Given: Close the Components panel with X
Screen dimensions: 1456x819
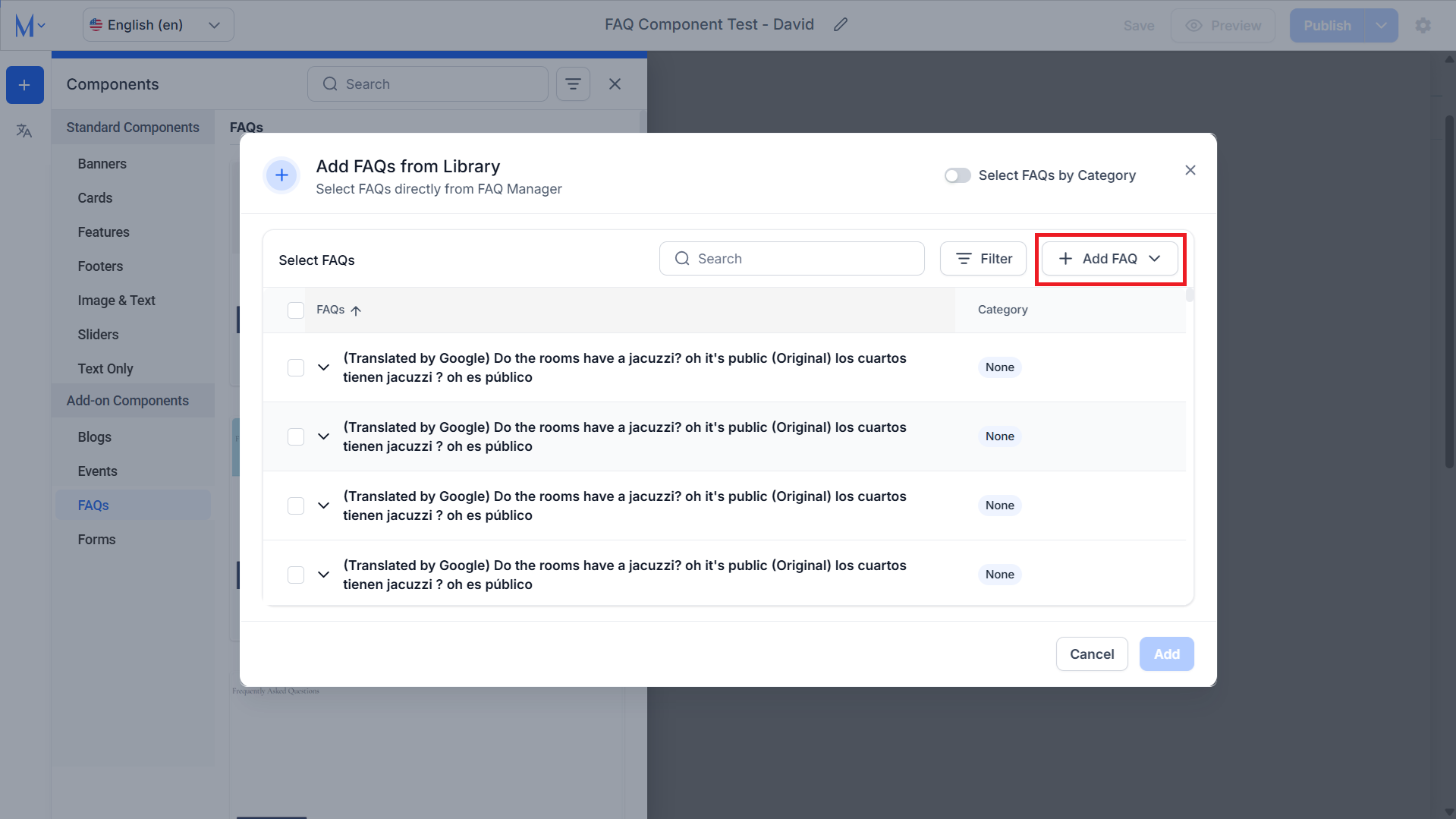Looking at the screenshot, I should pos(615,84).
